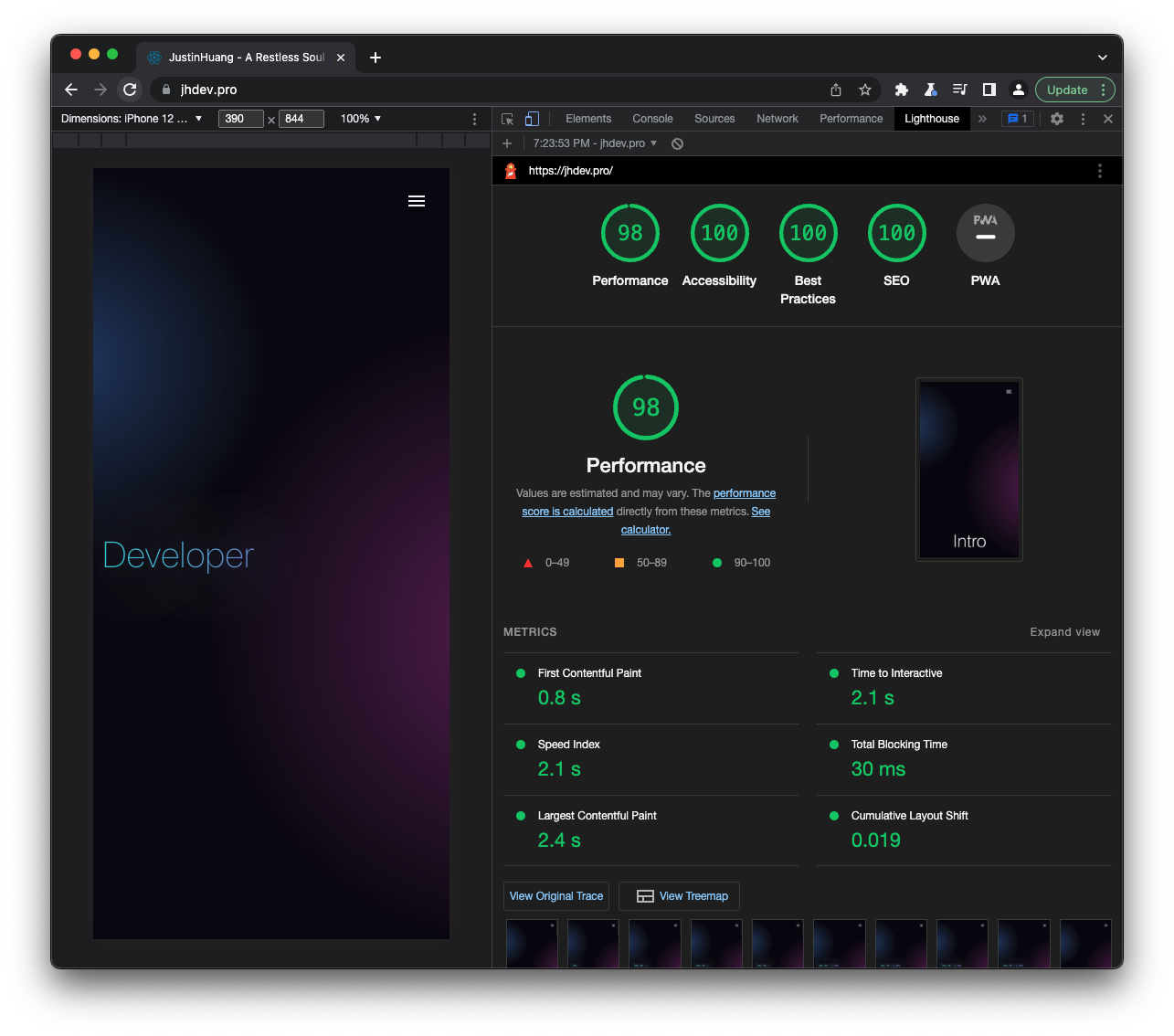Image resolution: width=1174 pixels, height=1036 pixels.
Task: Expand the Total Blocking Time metric
Action: point(964,759)
